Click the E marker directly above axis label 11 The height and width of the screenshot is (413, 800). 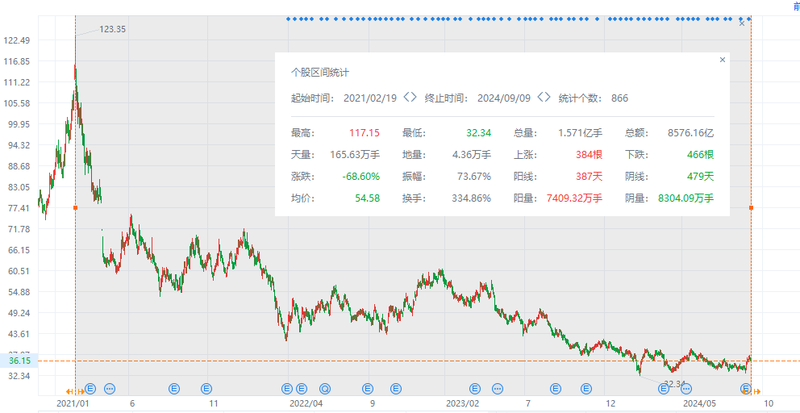coord(207,387)
